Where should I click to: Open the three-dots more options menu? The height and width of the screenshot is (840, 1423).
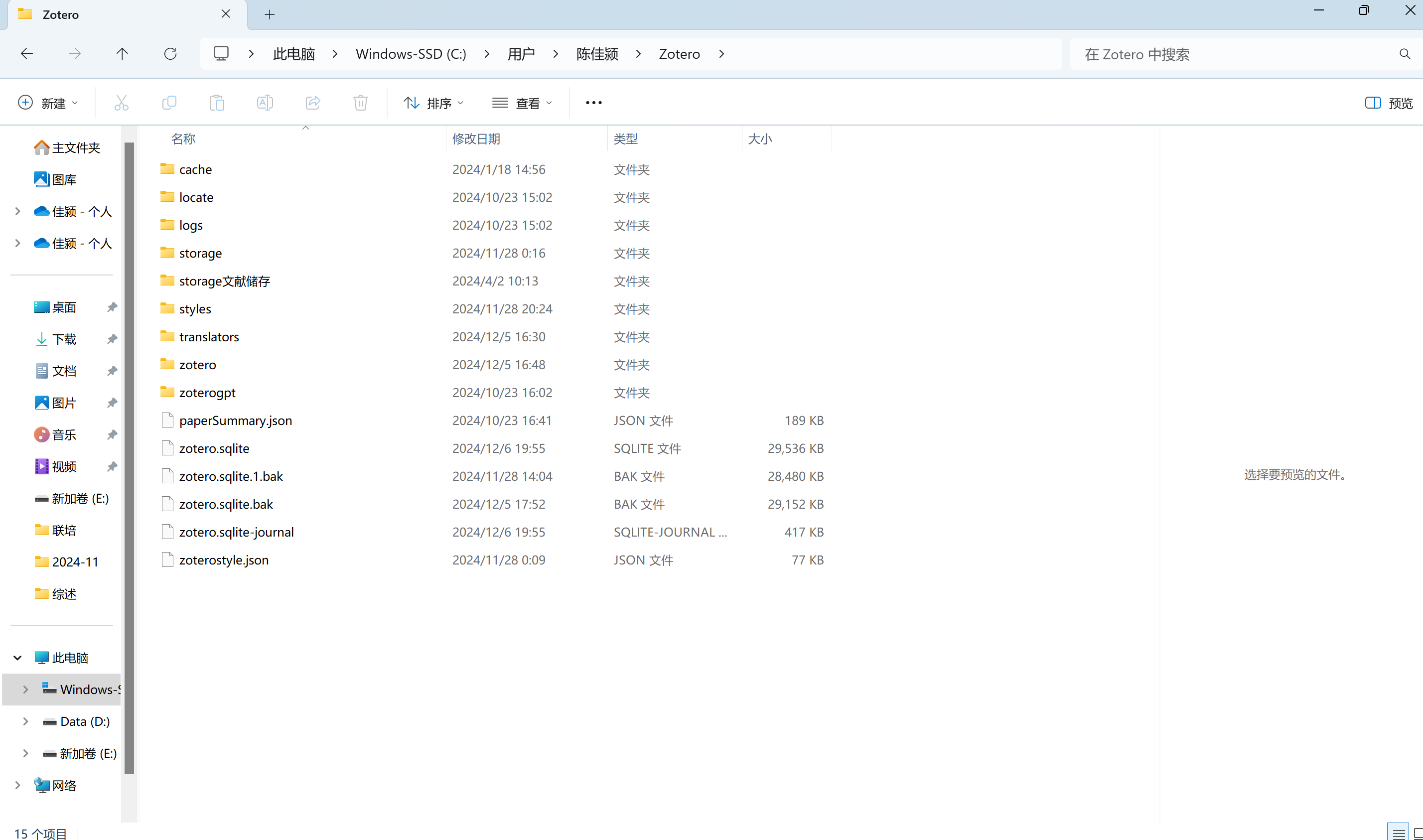pyautogui.click(x=594, y=103)
